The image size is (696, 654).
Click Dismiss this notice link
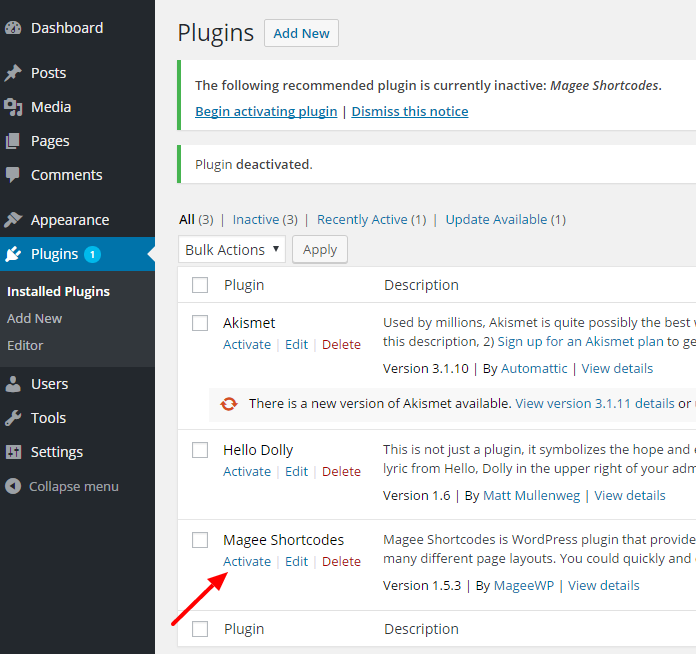(410, 111)
